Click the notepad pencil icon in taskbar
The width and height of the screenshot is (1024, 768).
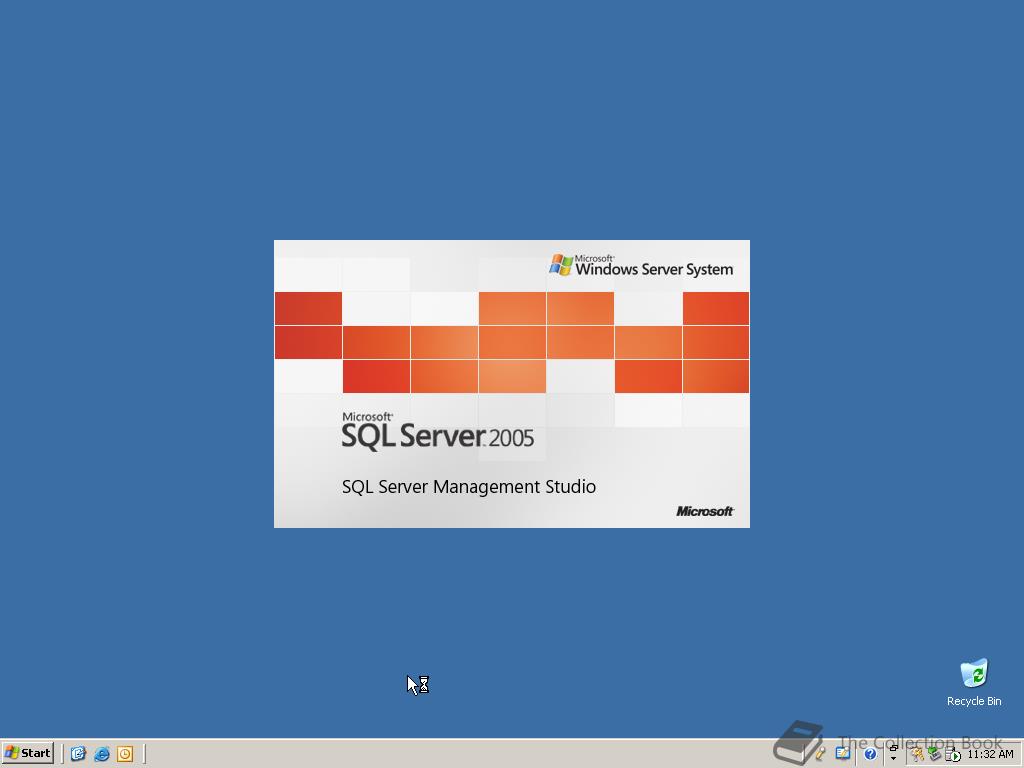842,753
